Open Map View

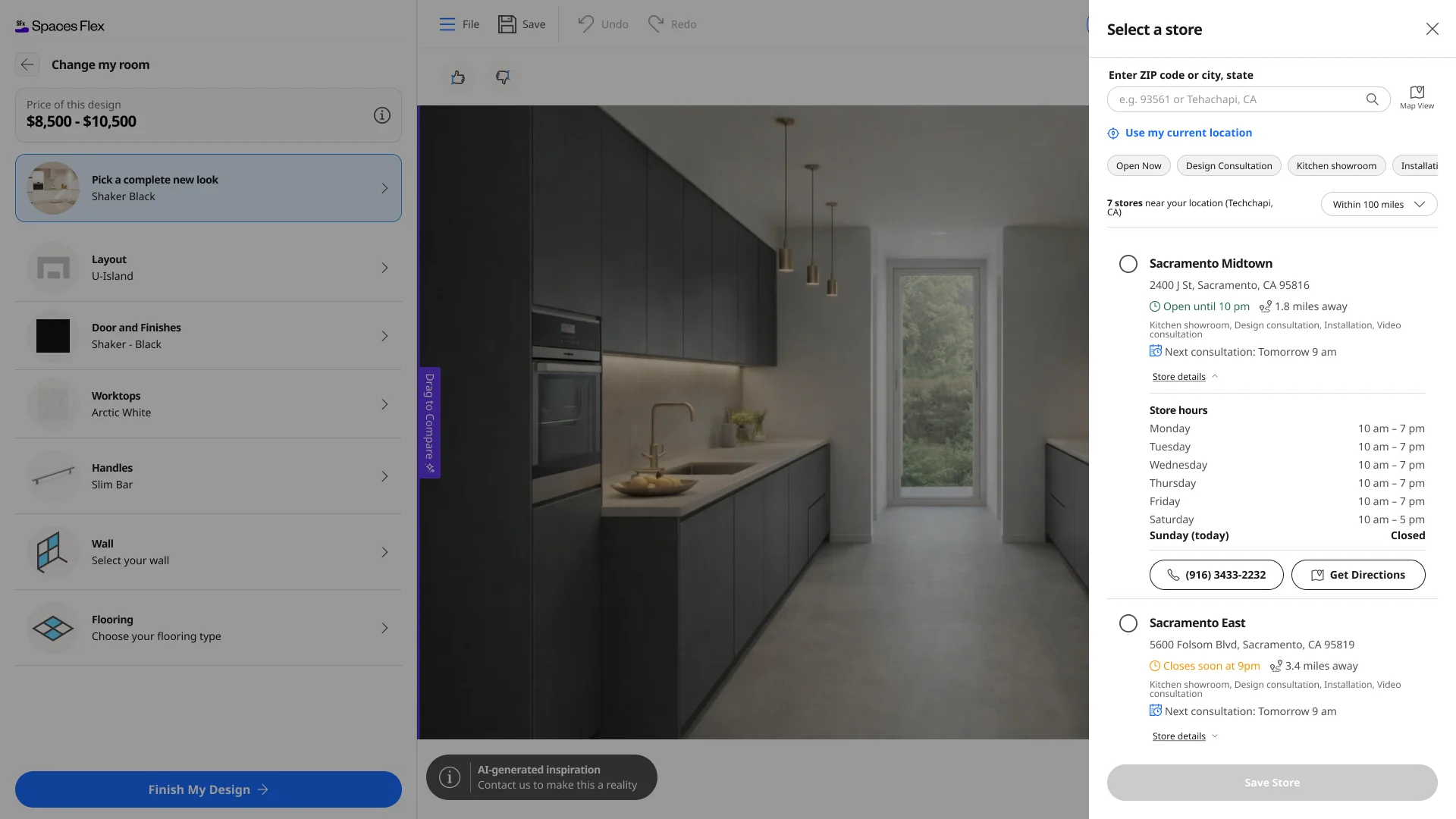[x=1417, y=97]
